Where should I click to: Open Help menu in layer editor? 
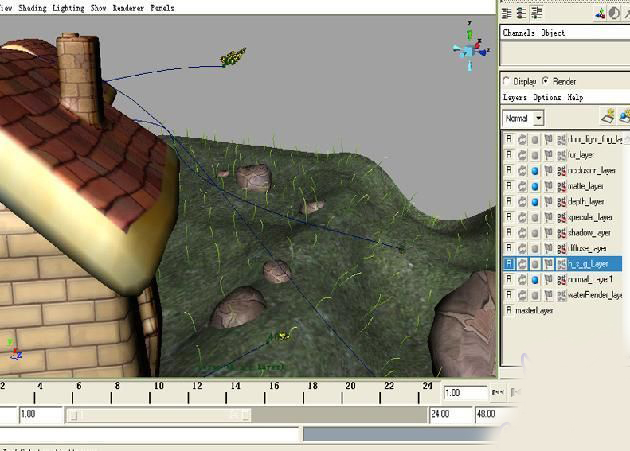point(575,98)
